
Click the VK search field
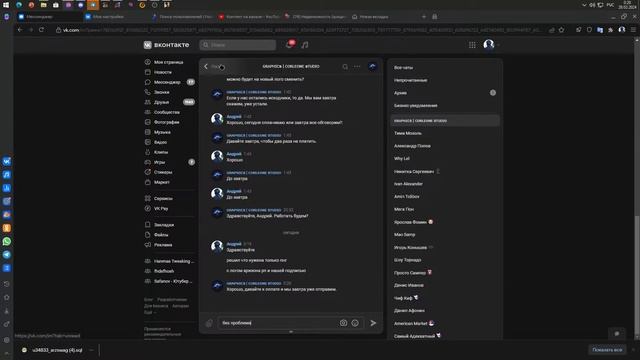[238, 45]
